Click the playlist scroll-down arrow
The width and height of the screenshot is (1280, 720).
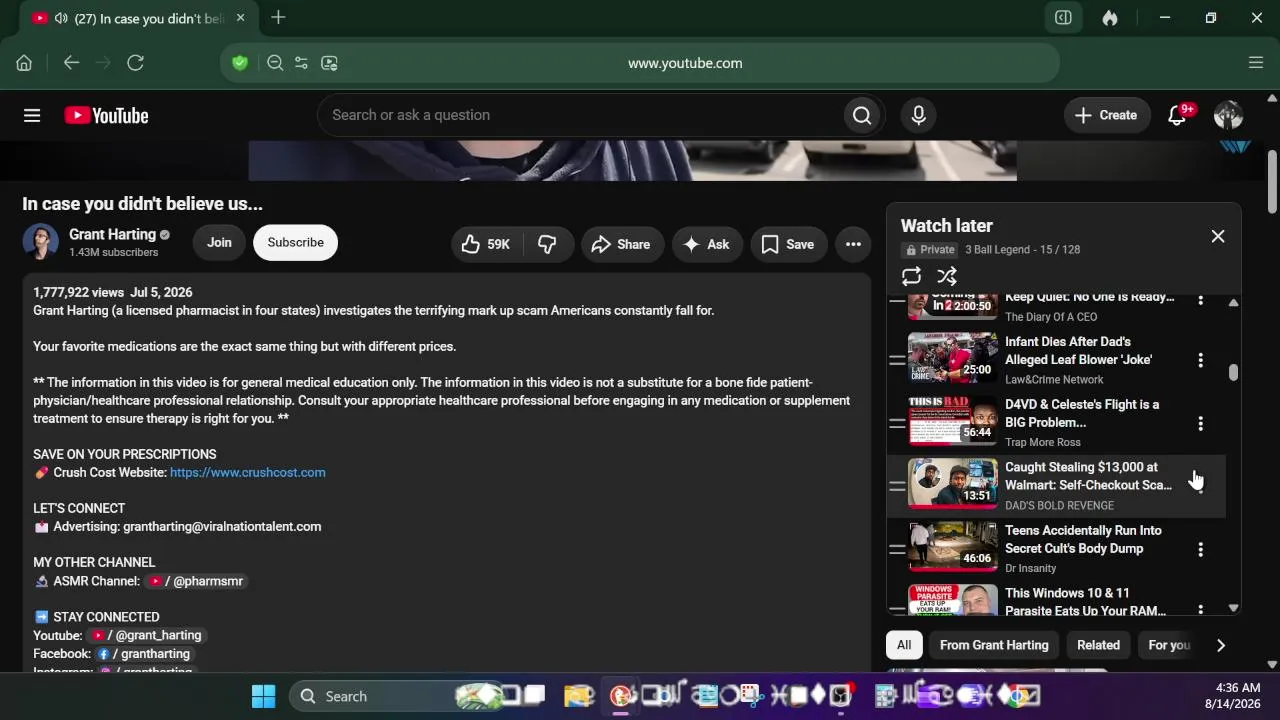1234,607
